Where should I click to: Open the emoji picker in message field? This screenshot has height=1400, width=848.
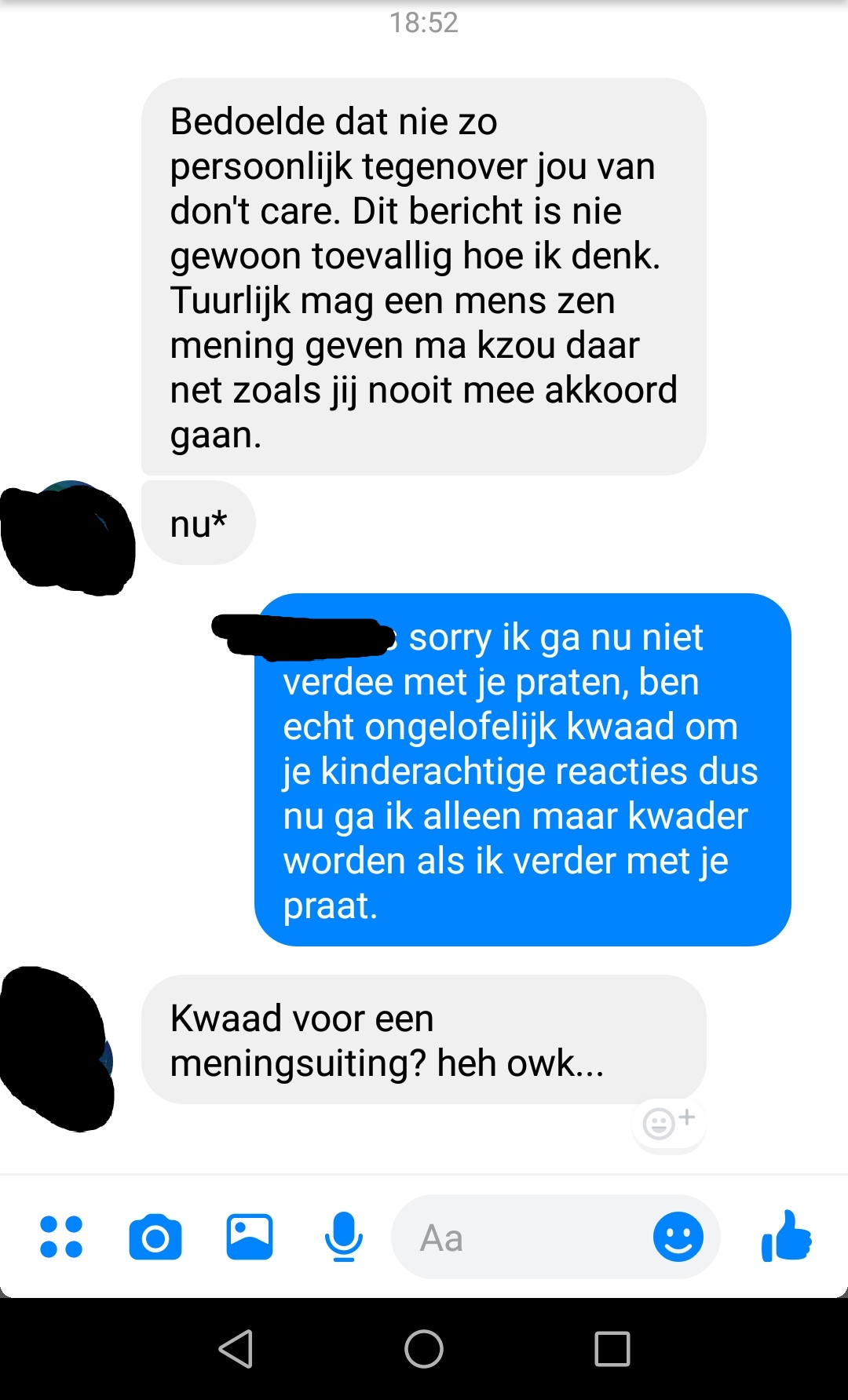[678, 1237]
